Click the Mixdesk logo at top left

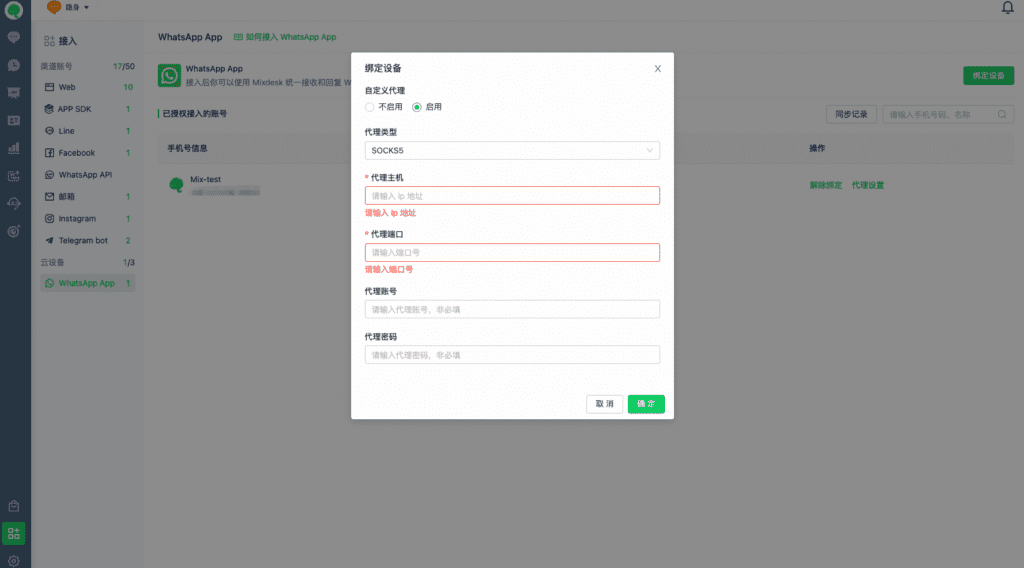[14, 11]
